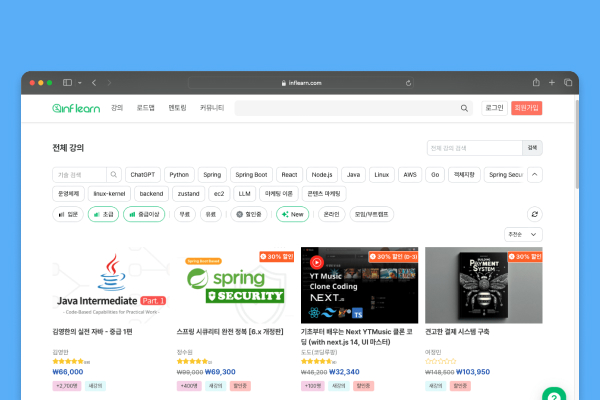The height and width of the screenshot is (400, 600).
Task: Open the 커뮤니티 menu
Action: [x=212, y=107]
